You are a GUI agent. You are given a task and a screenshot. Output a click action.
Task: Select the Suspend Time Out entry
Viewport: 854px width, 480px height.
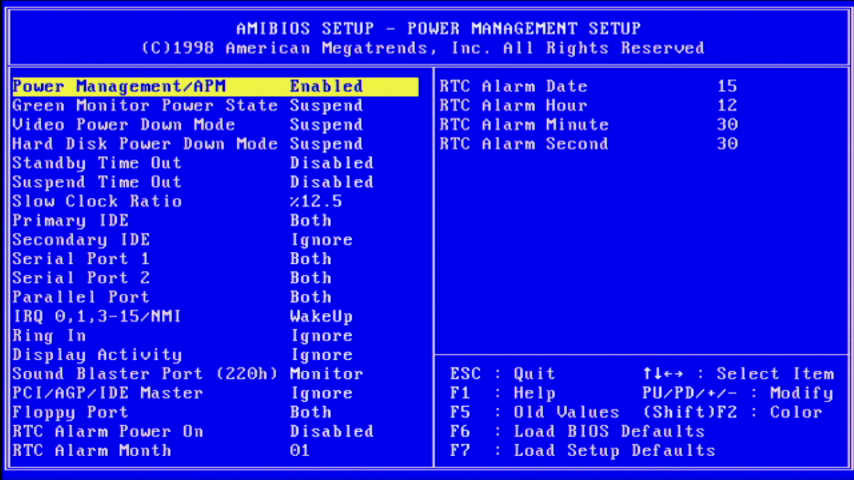click(97, 182)
